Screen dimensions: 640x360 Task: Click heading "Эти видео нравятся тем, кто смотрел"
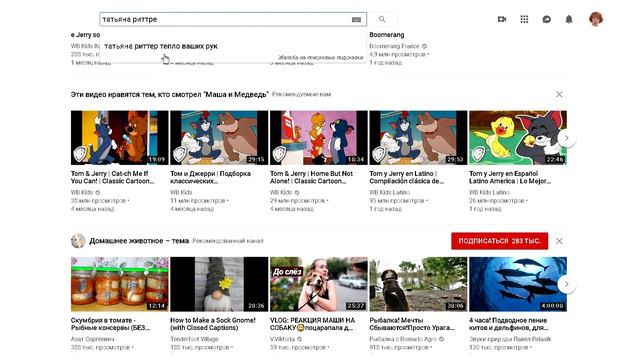pyautogui.click(x=169, y=94)
